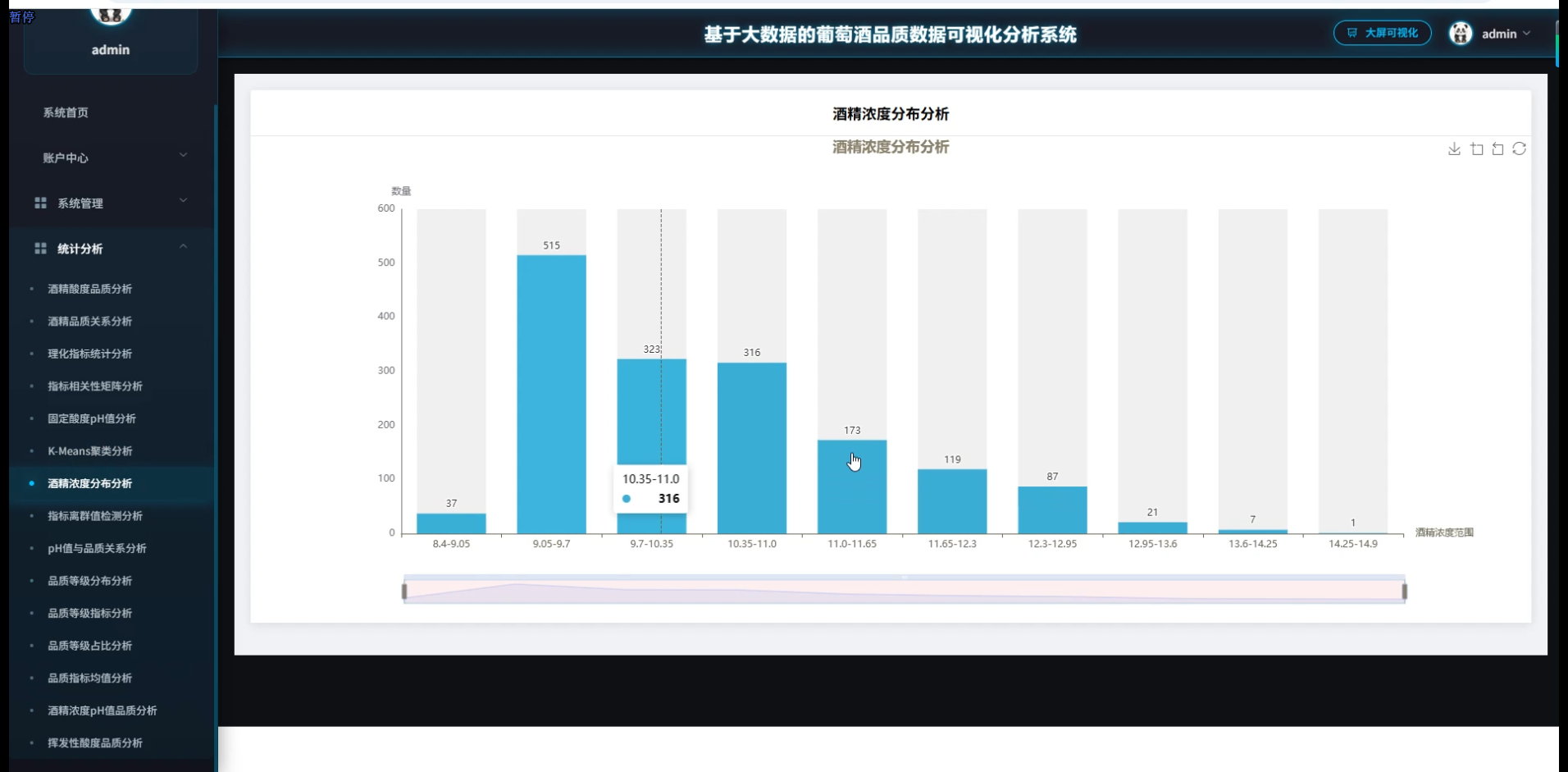Click the admin username in the sidebar
Image resolution: width=1568 pixels, height=772 pixels.
(x=111, y=50)
